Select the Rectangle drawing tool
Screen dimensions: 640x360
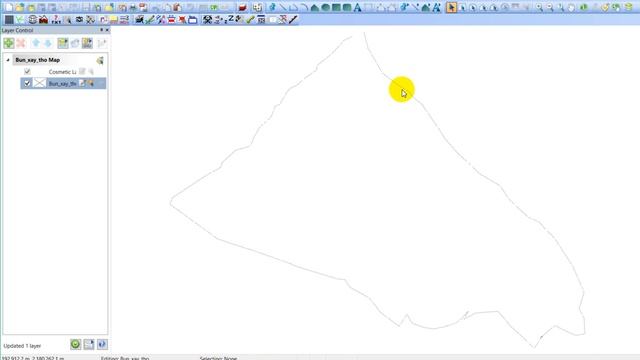pyautogui.click(x=336, y=8)
